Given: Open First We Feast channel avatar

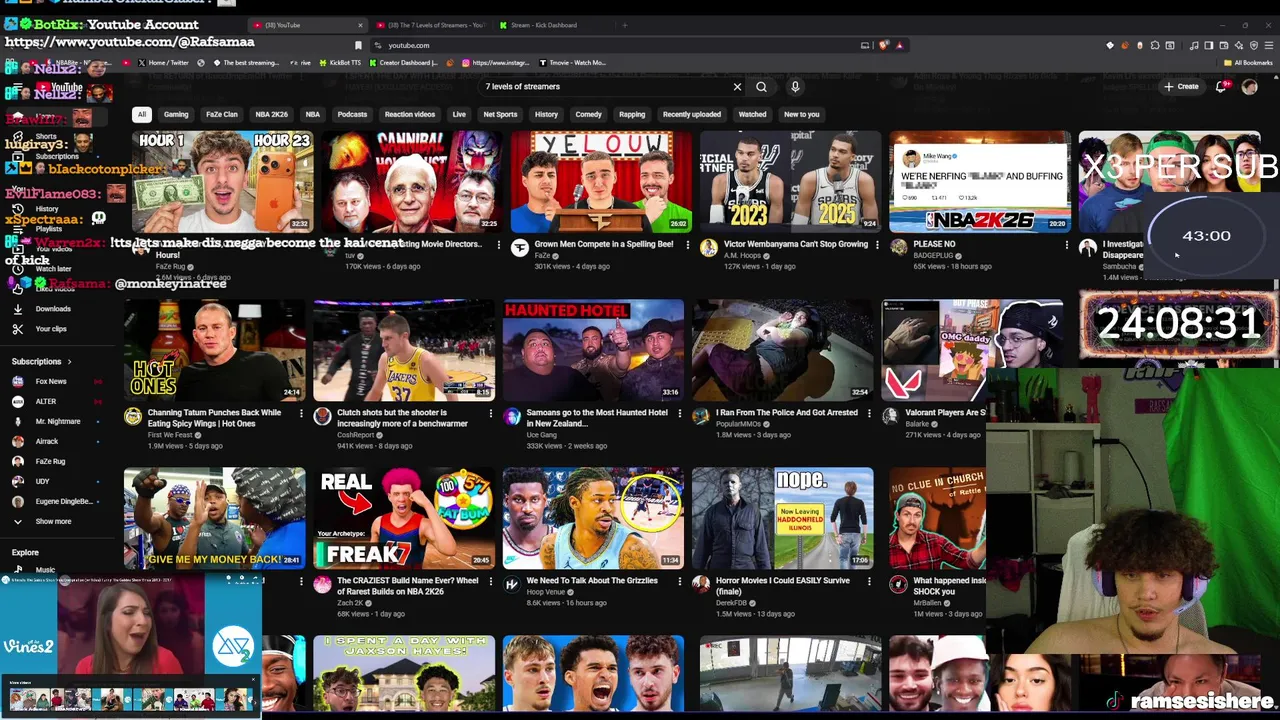Looking at the screenshot, I should point(133,417).
